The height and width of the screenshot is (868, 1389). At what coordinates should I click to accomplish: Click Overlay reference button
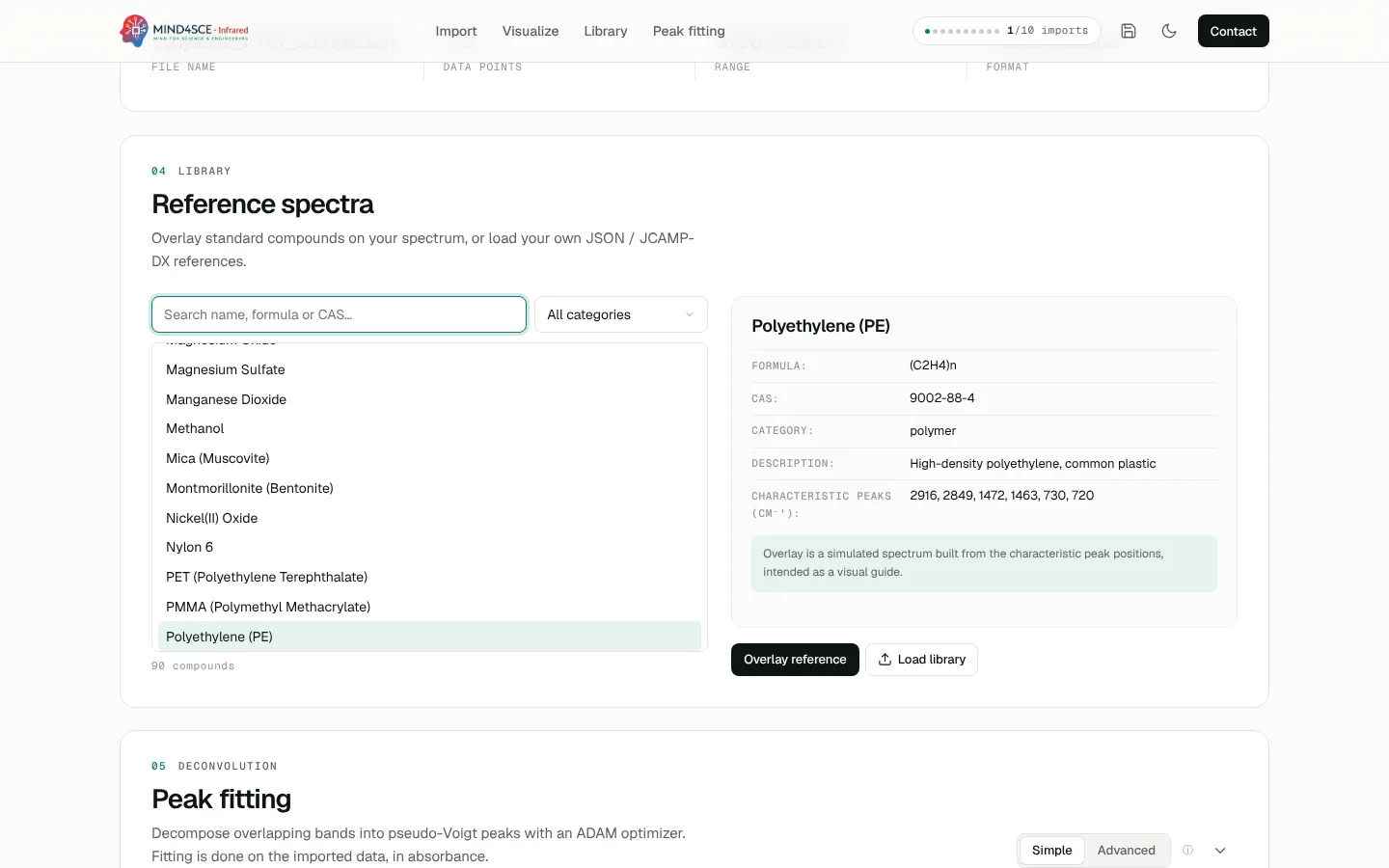[795, 660]
